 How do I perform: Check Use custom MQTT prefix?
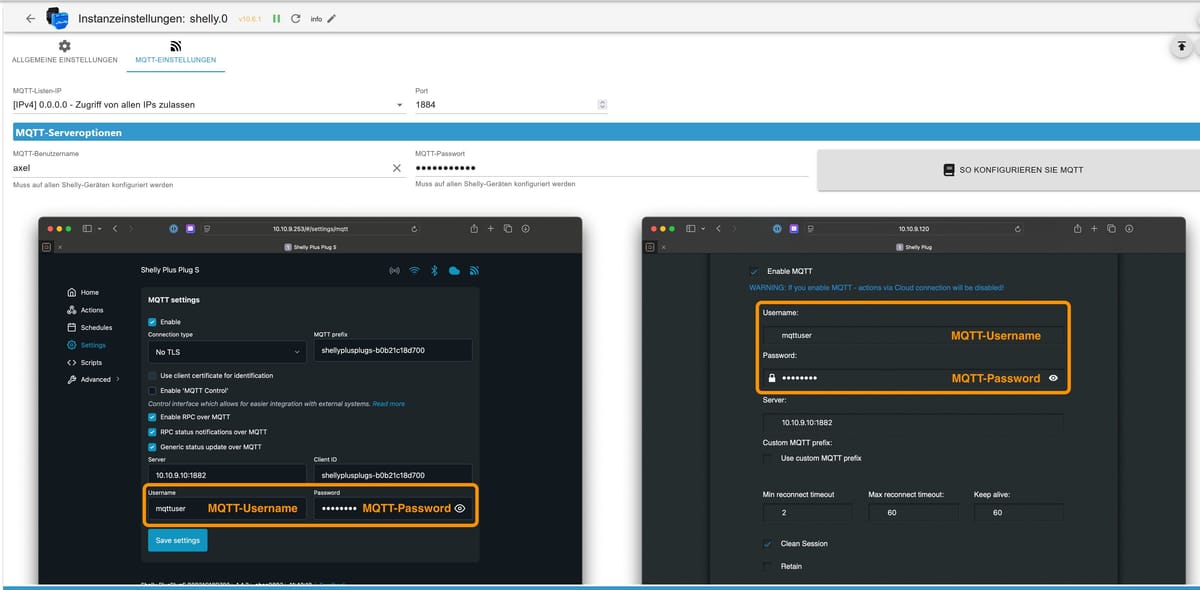pos(769,458)
